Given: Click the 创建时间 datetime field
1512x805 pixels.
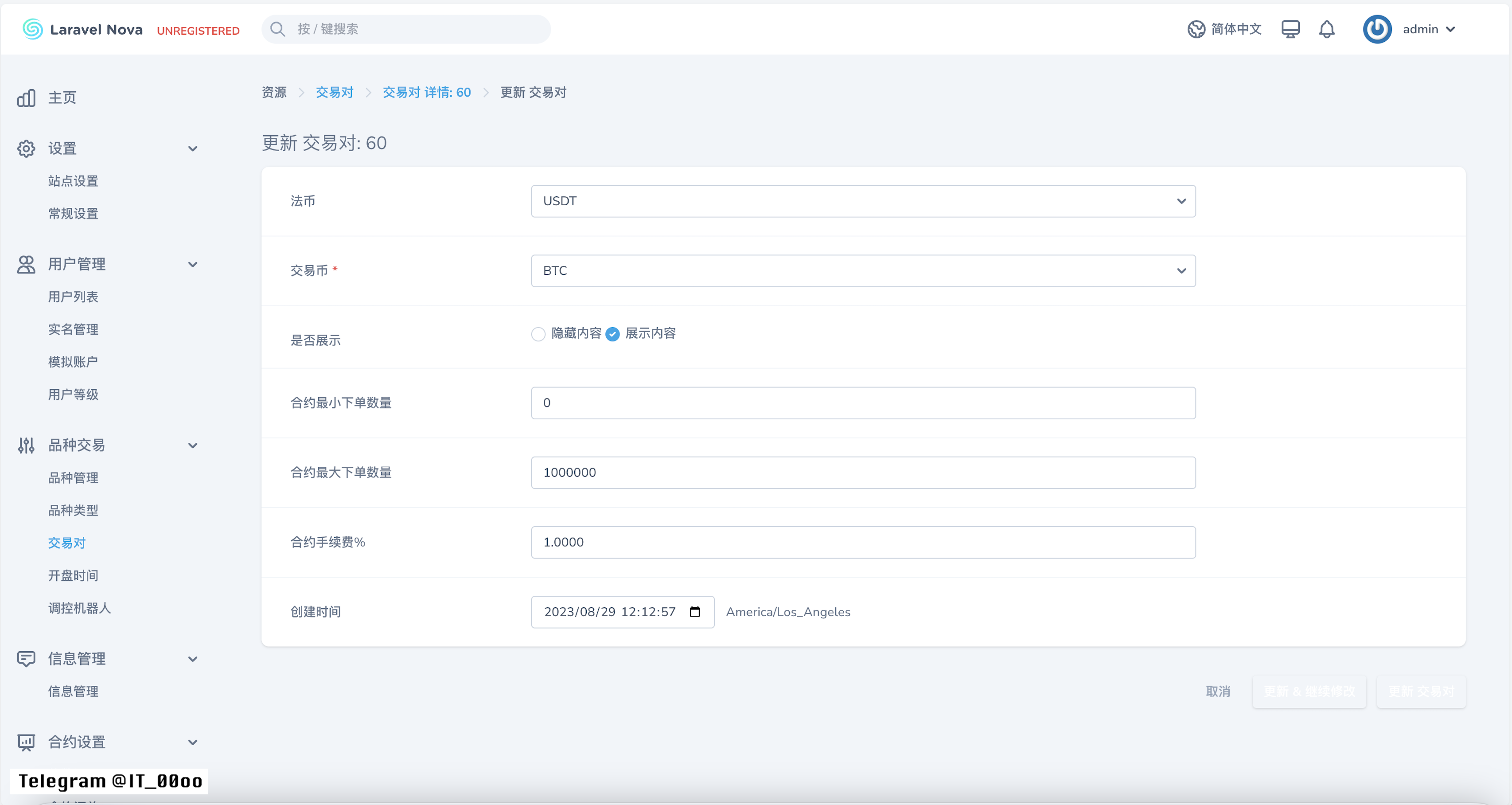Looking at the screenshot, I should [x=622, y=612].
